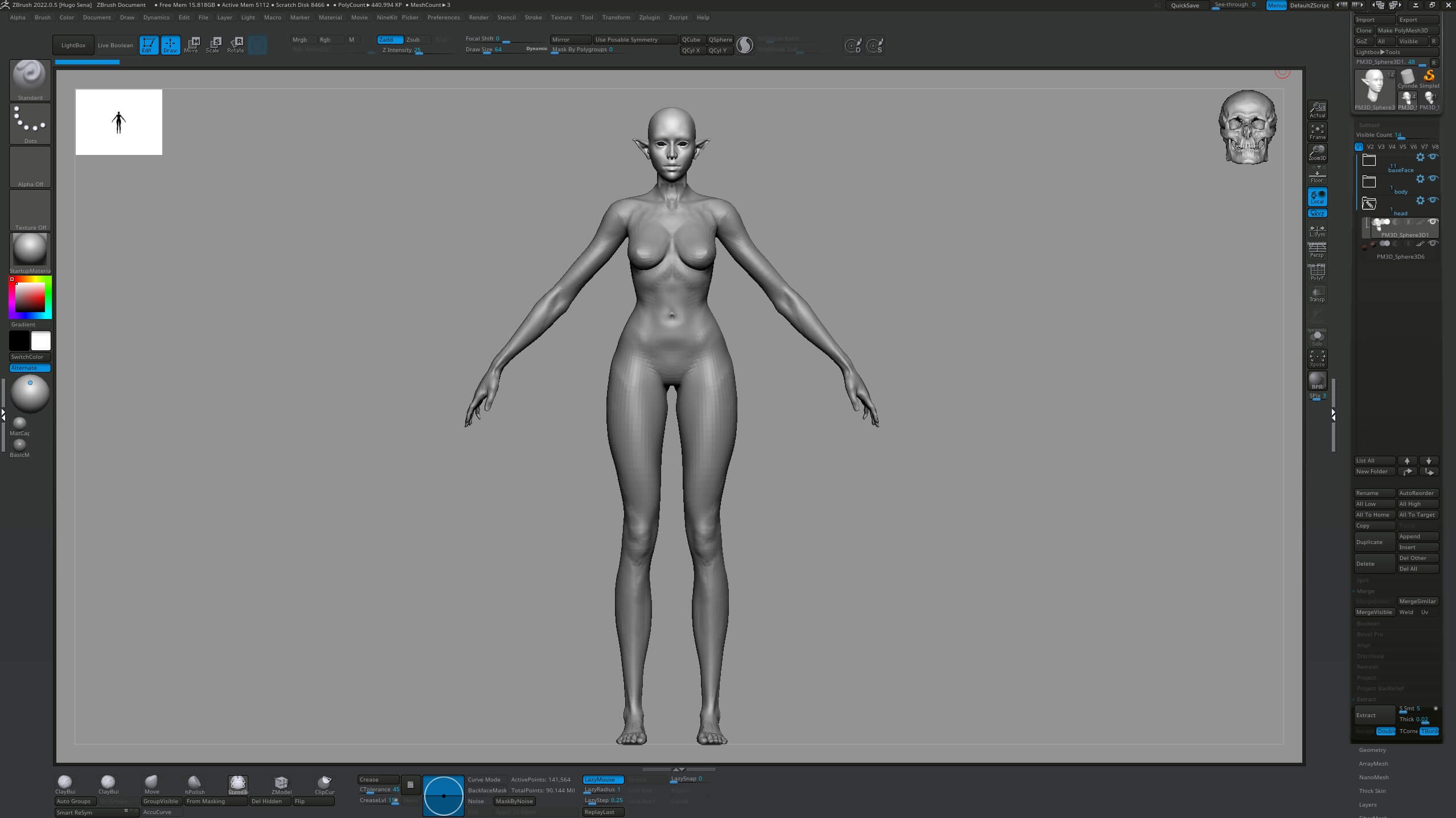
Task: Hide the head folder with eye icon
Action: coord(1433,200)
